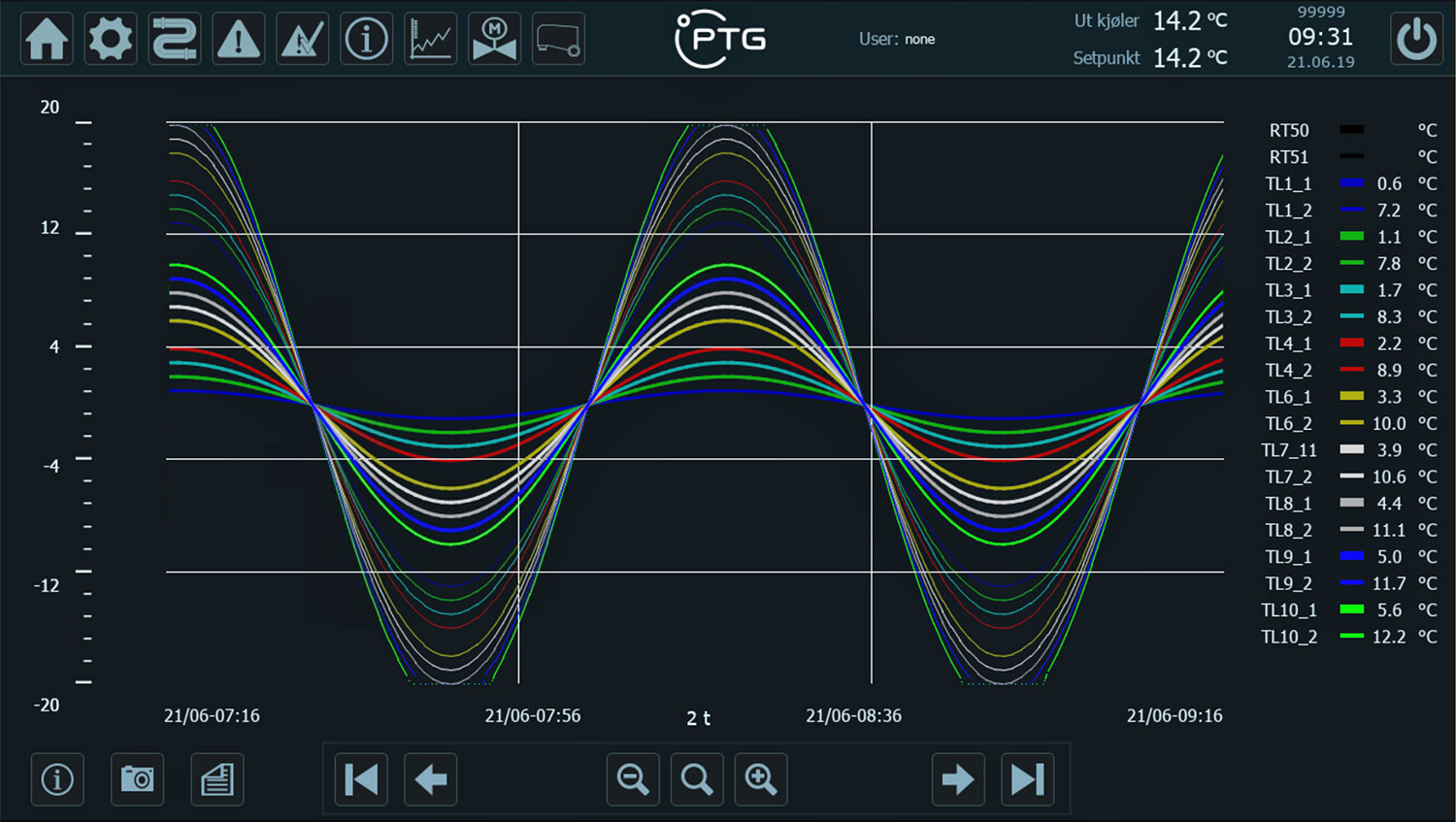Click the power button icon
This screenshot has height=822, width=1456.
point(1416,40)
